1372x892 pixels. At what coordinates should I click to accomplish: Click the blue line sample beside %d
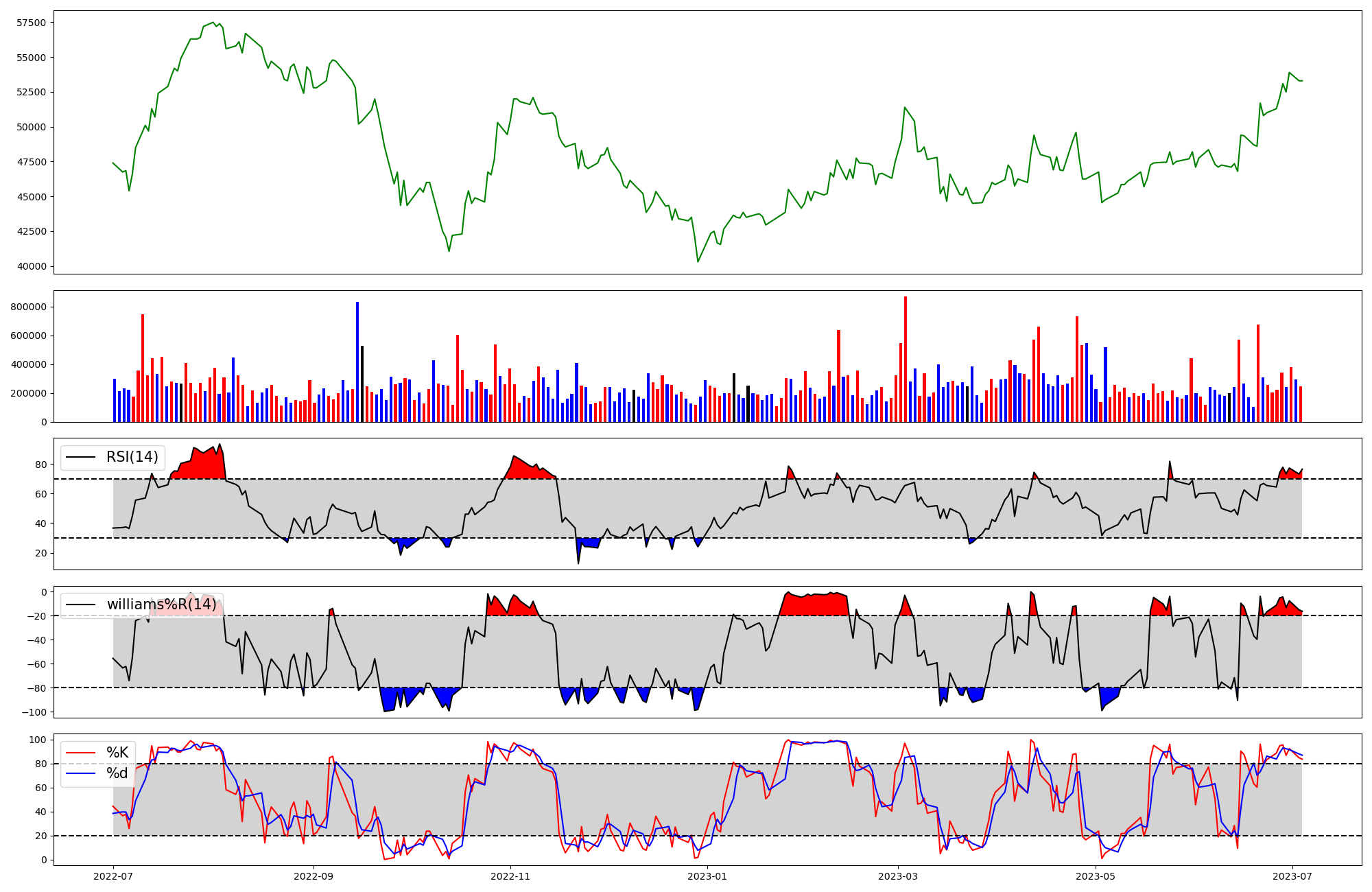[x=80, y=773]
